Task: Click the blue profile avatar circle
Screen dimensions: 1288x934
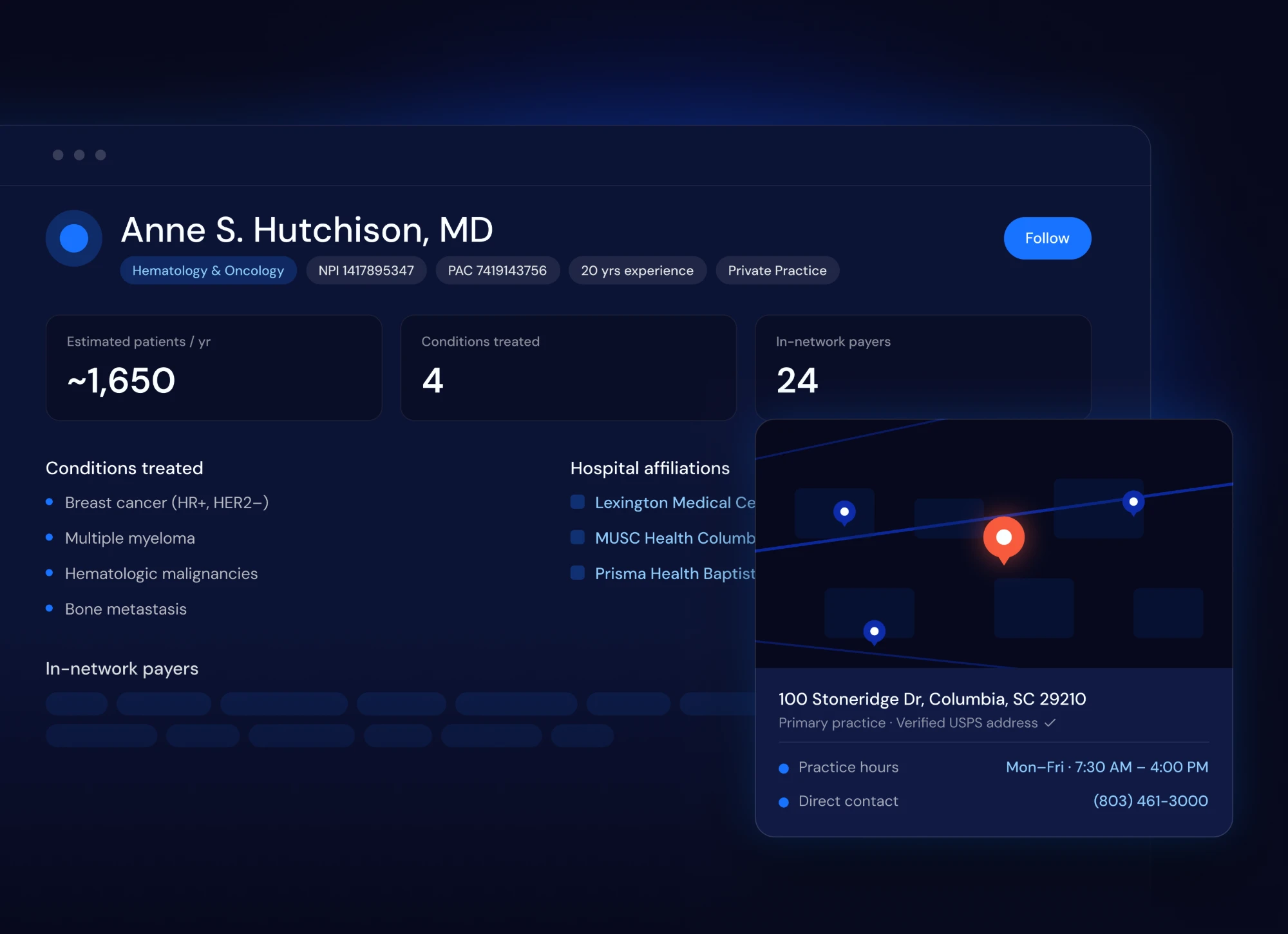Action: tap(74, 238)
